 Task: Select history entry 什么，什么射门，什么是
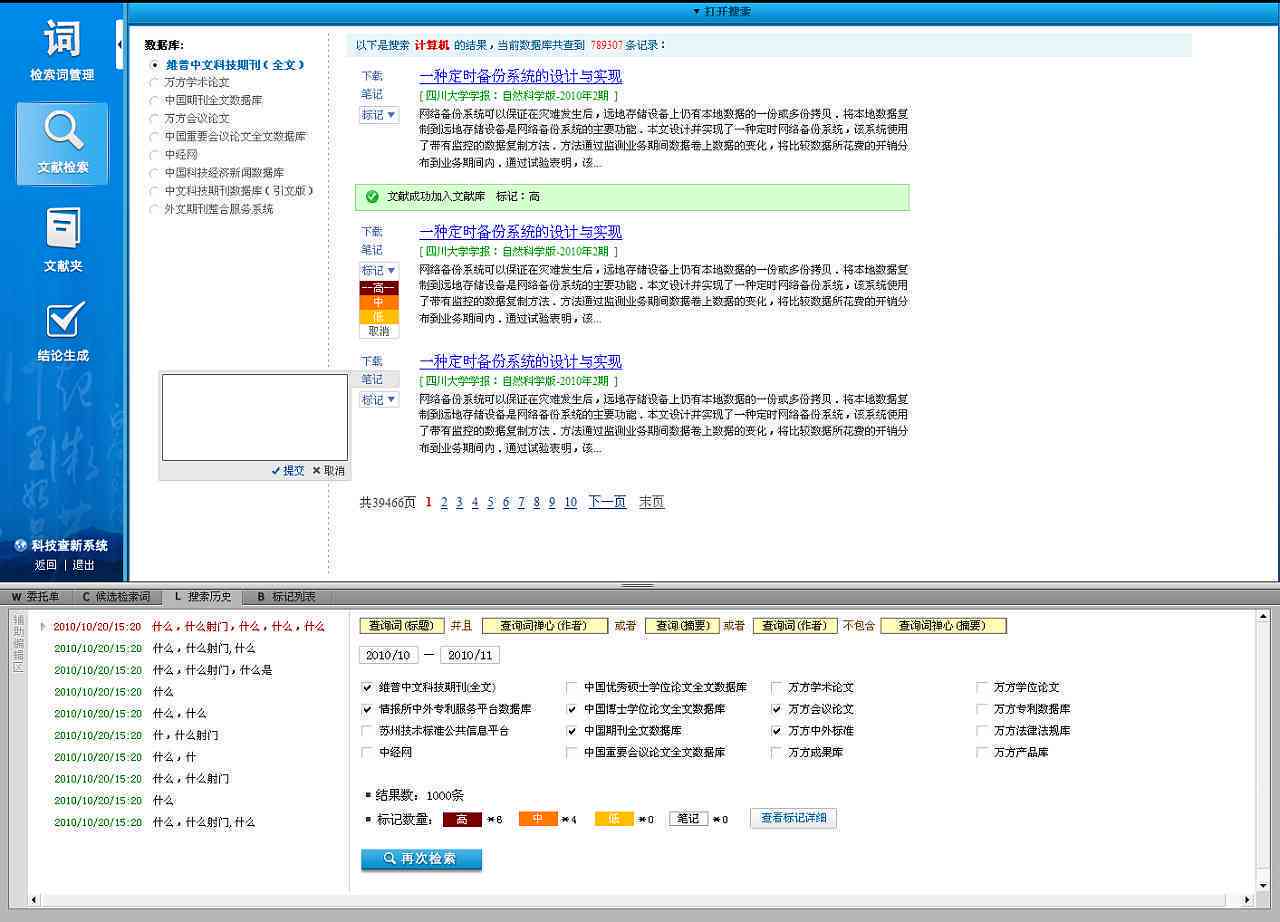coord(212,670)
